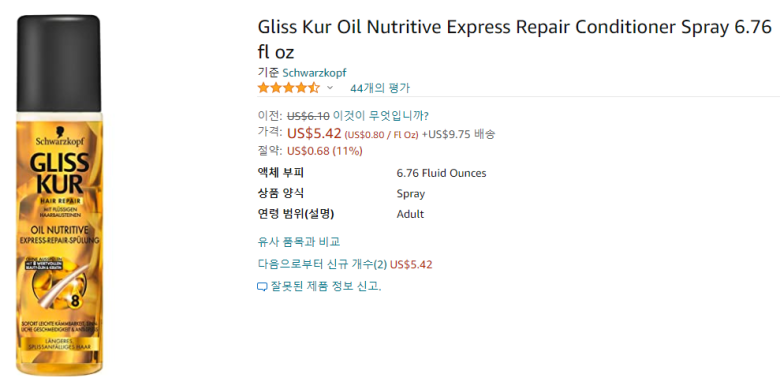This screenshot has height=378, width=780.
Task: Click the 이것이 무엇입니까? help link
Action: pos(381,116)
